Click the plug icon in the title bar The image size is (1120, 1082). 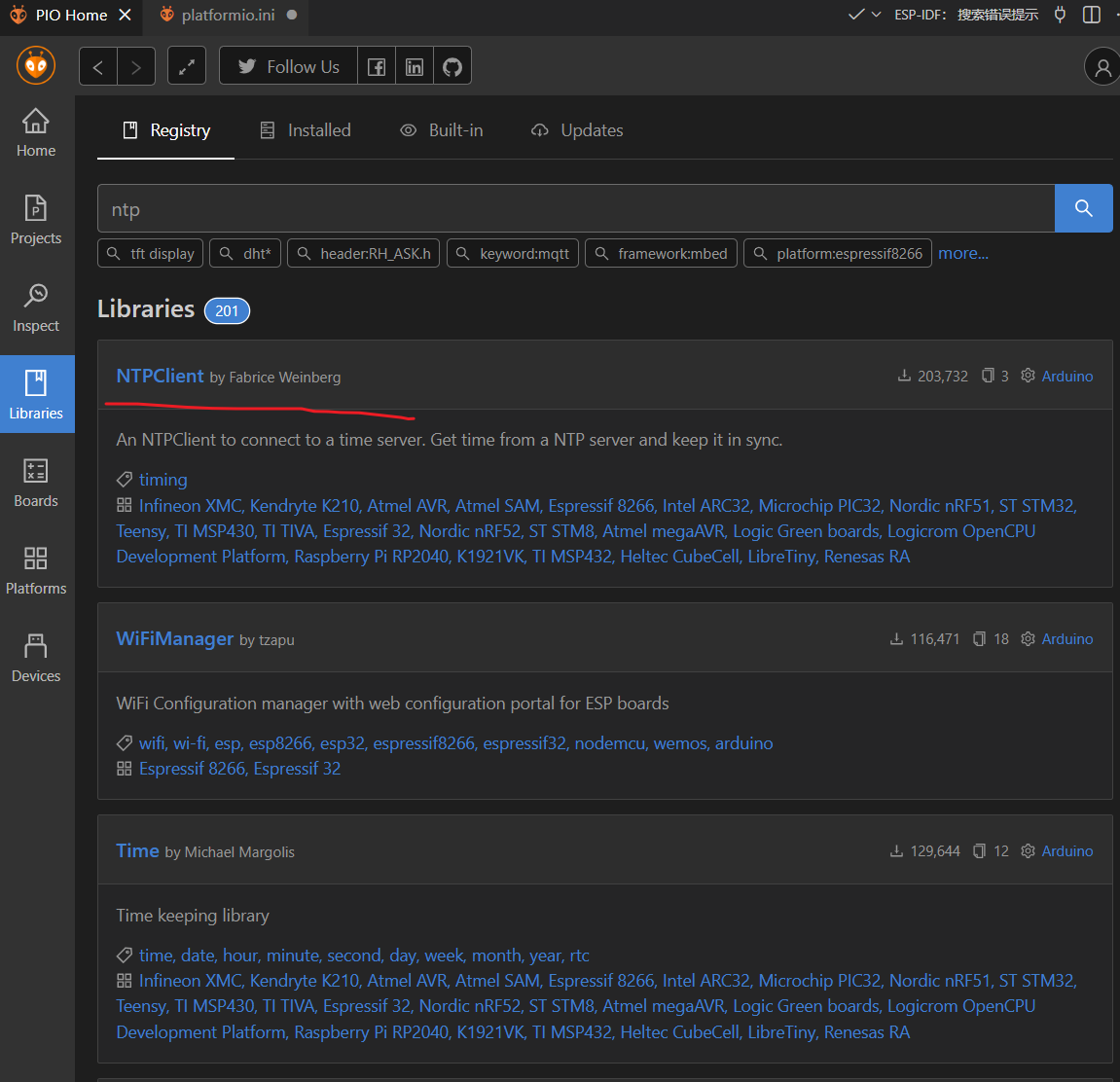tap(1060, 15)
